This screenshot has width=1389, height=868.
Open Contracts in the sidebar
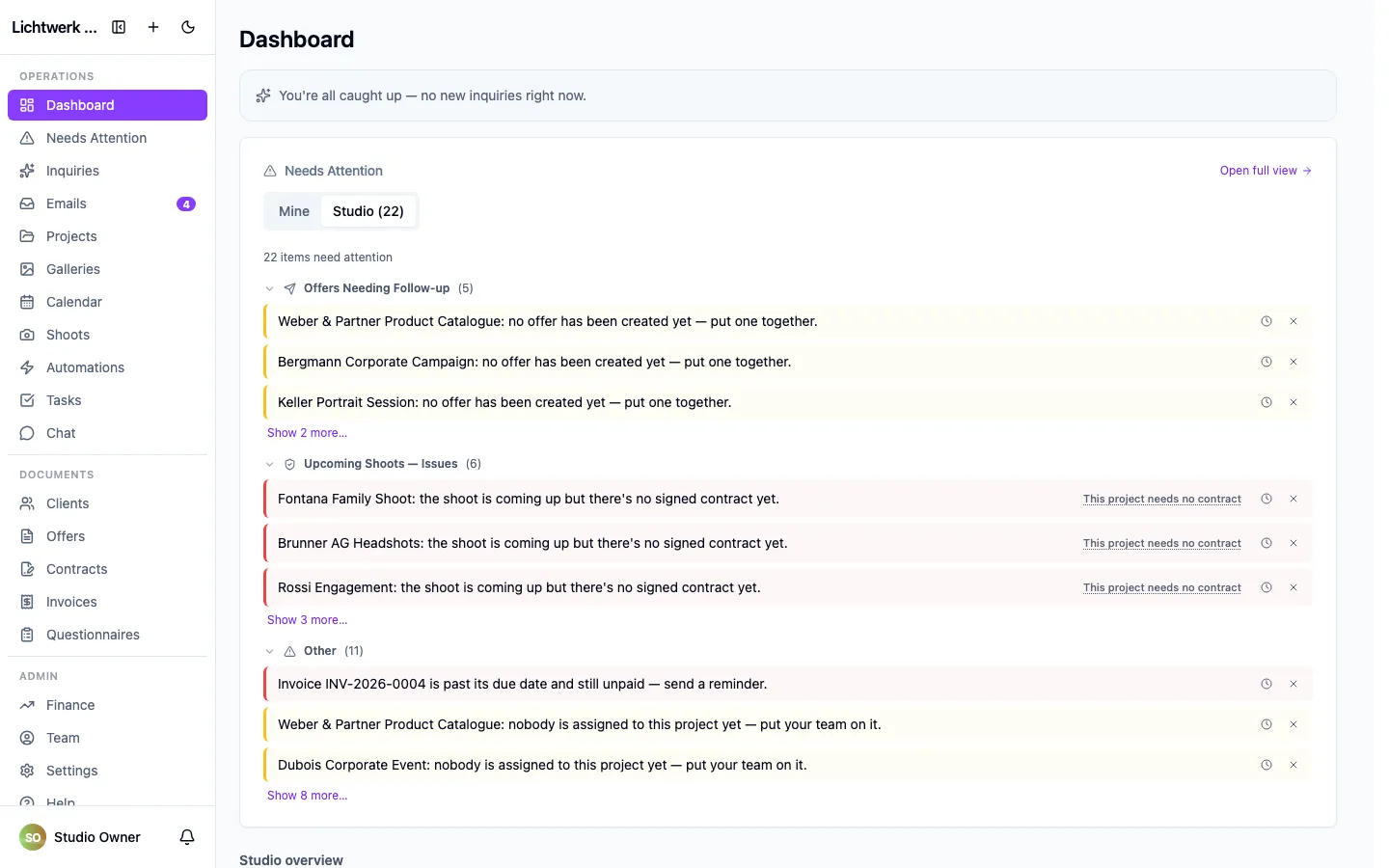tap(107, 569)
